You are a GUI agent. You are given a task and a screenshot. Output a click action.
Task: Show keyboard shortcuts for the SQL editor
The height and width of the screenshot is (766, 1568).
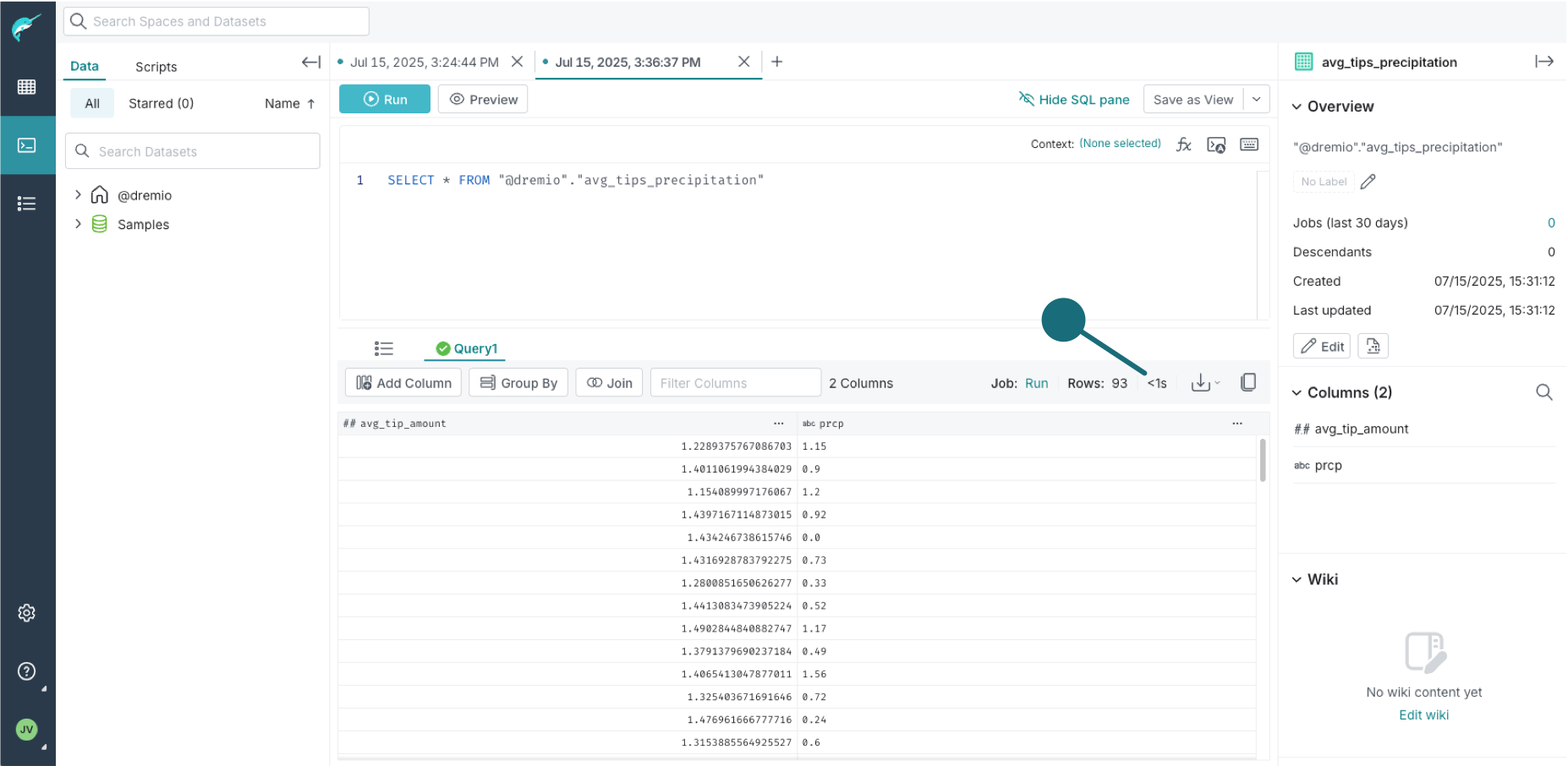(1249, 145)
